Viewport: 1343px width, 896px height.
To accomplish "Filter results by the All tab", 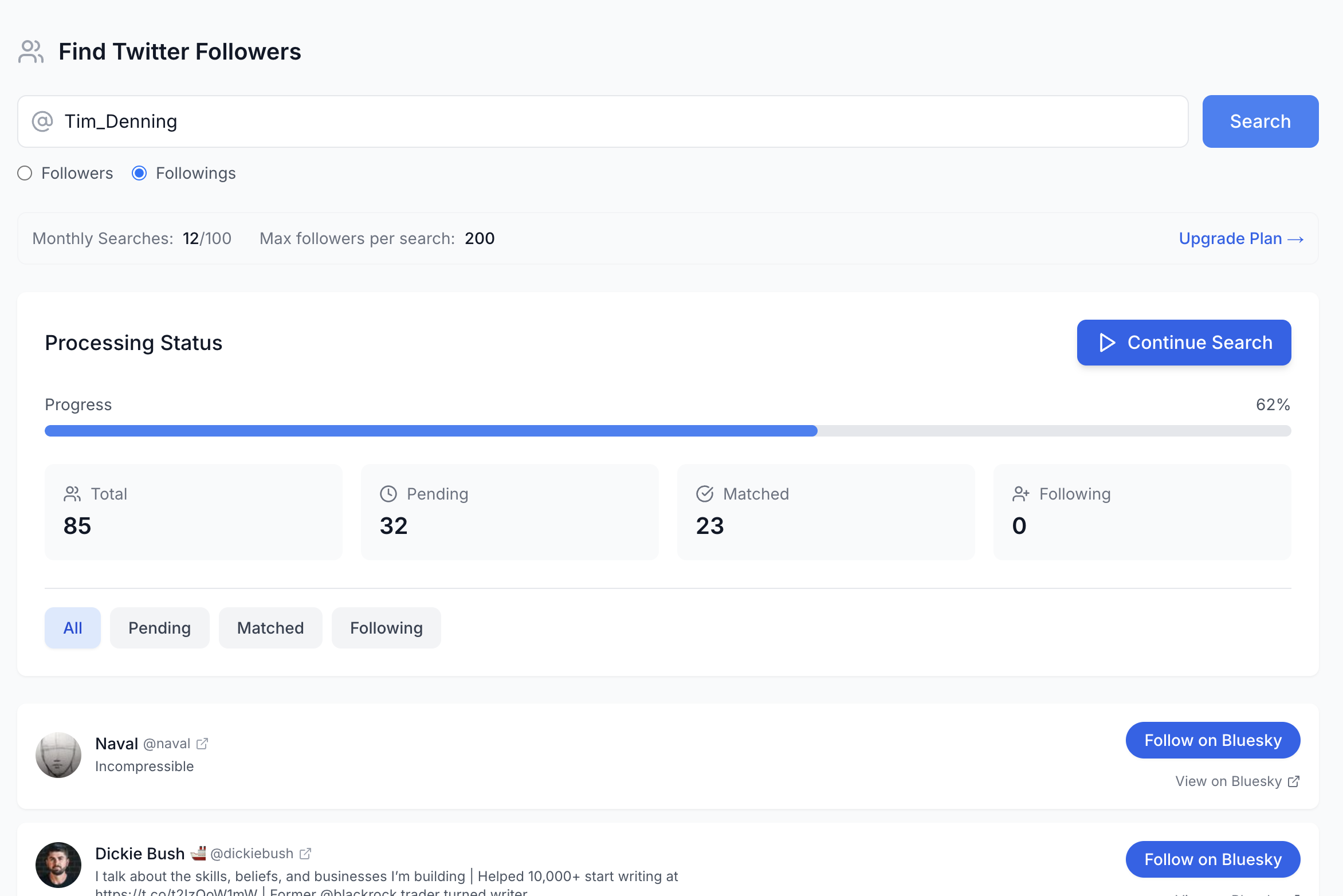I will pyautogui.click(x=73, y=628).
